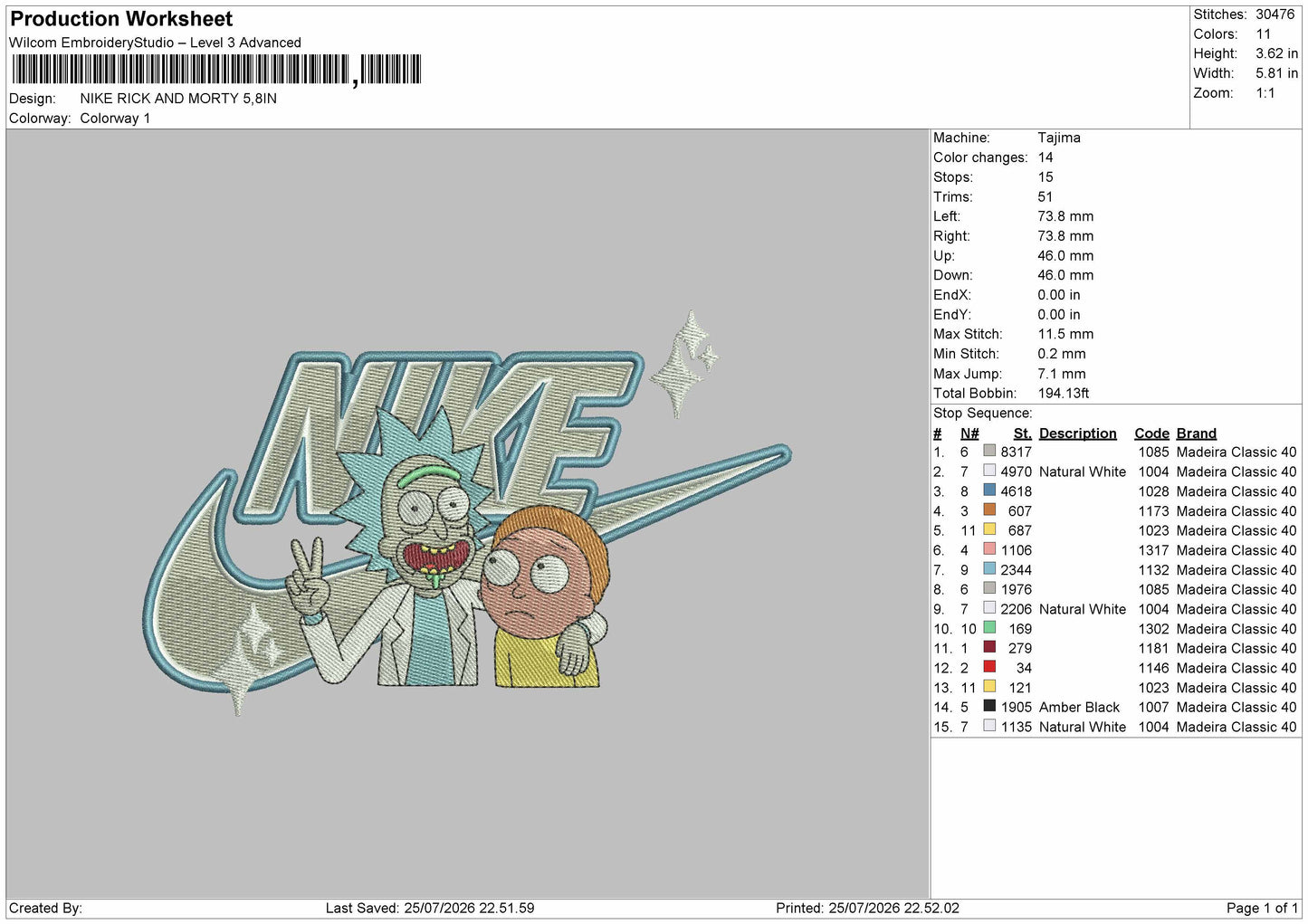Click the red swatch in stop row 12
1308x924 pixels.
click(989, 667)
